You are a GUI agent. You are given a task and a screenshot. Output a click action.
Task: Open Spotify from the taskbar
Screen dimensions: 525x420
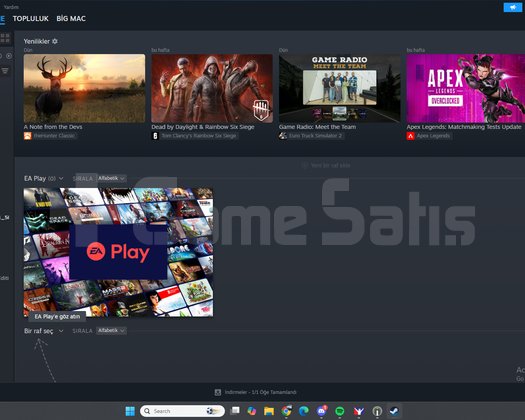point(340,411)
